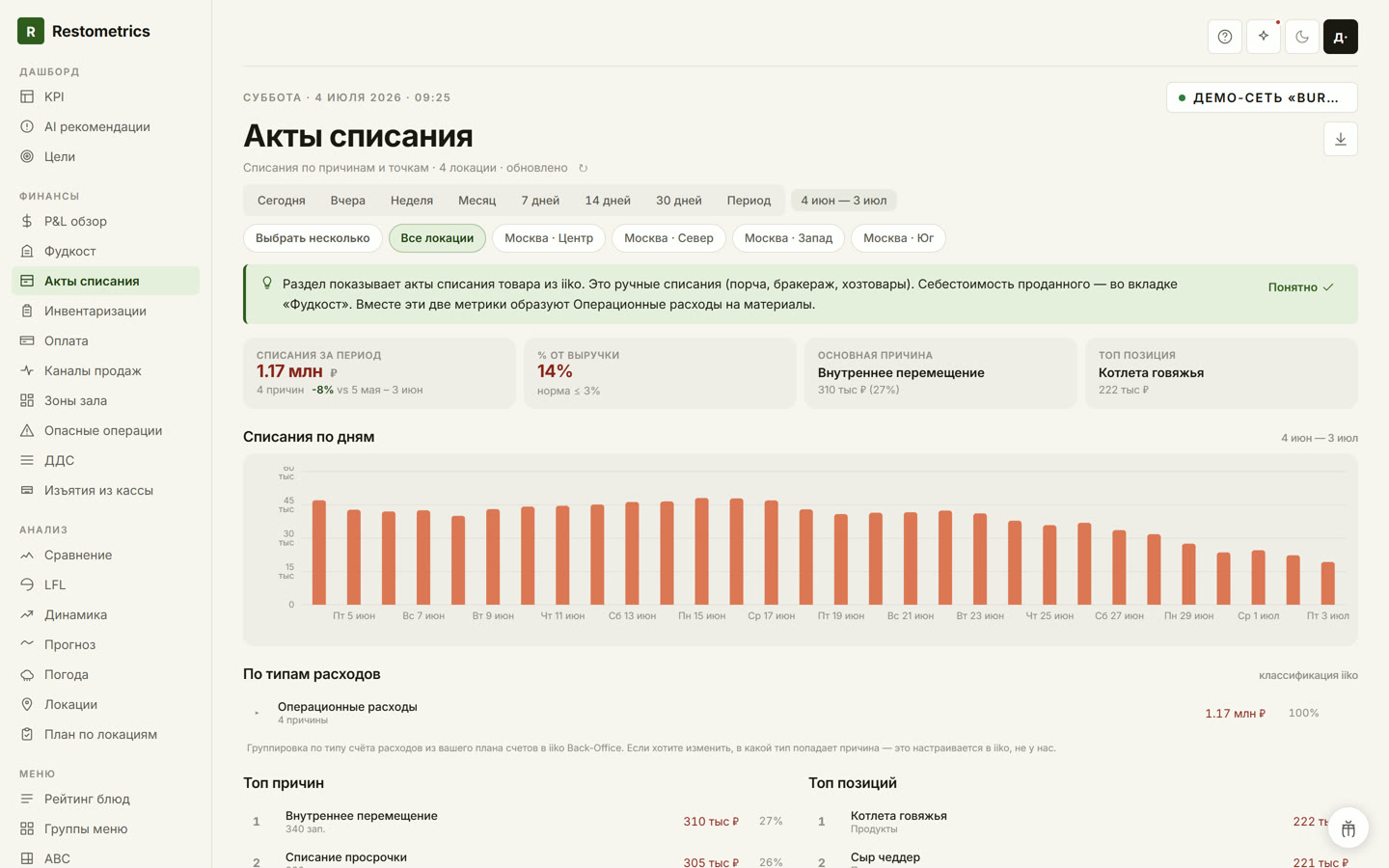The width and height of the screenshot is (1389, 868).
Task: Open the user avatar menu Д
Action: [x=1341, y=37]
